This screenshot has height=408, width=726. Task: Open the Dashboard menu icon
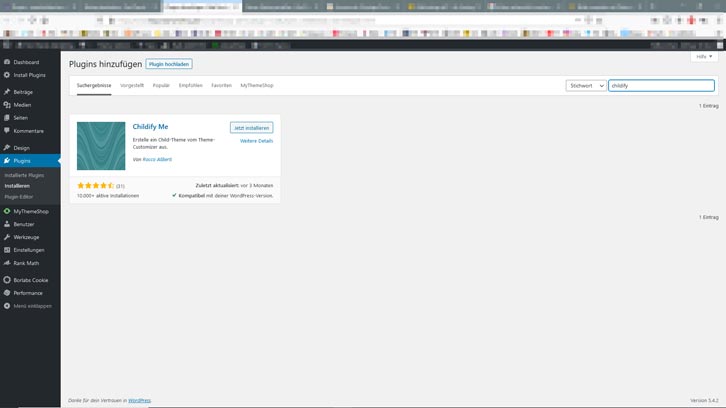(x=7, y=62)
